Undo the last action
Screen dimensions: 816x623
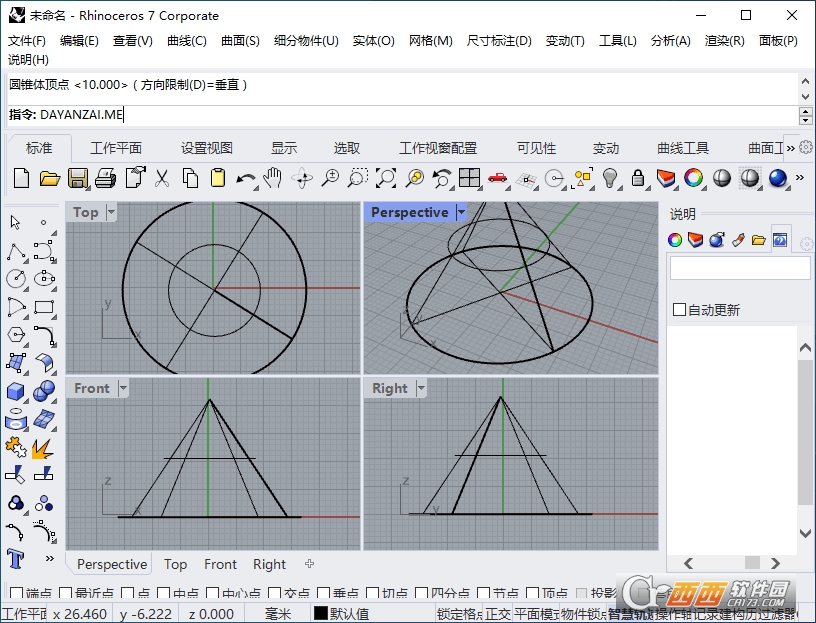pos(245,179)
